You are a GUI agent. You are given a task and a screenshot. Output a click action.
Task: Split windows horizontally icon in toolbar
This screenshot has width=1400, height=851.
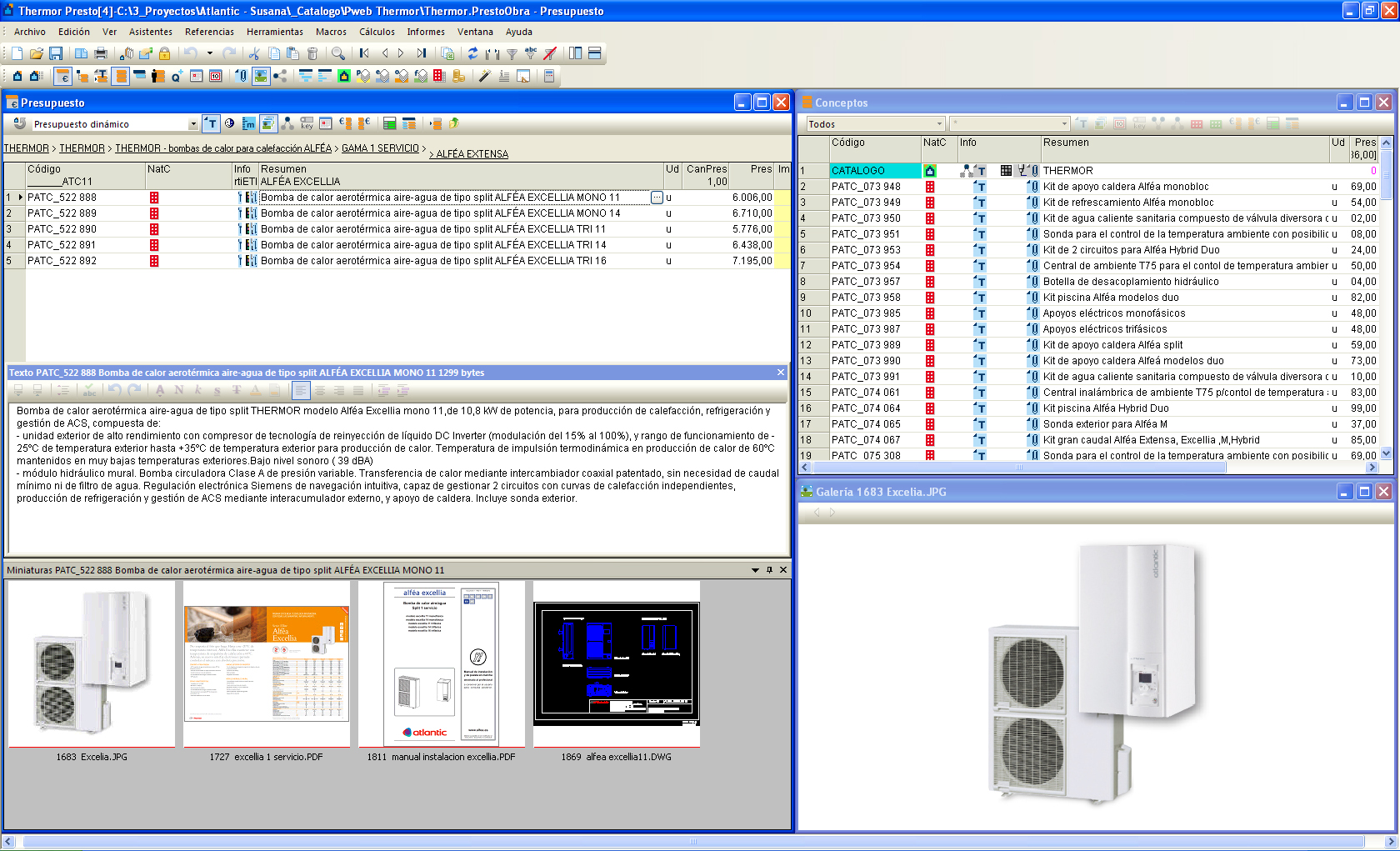[594, 53]
